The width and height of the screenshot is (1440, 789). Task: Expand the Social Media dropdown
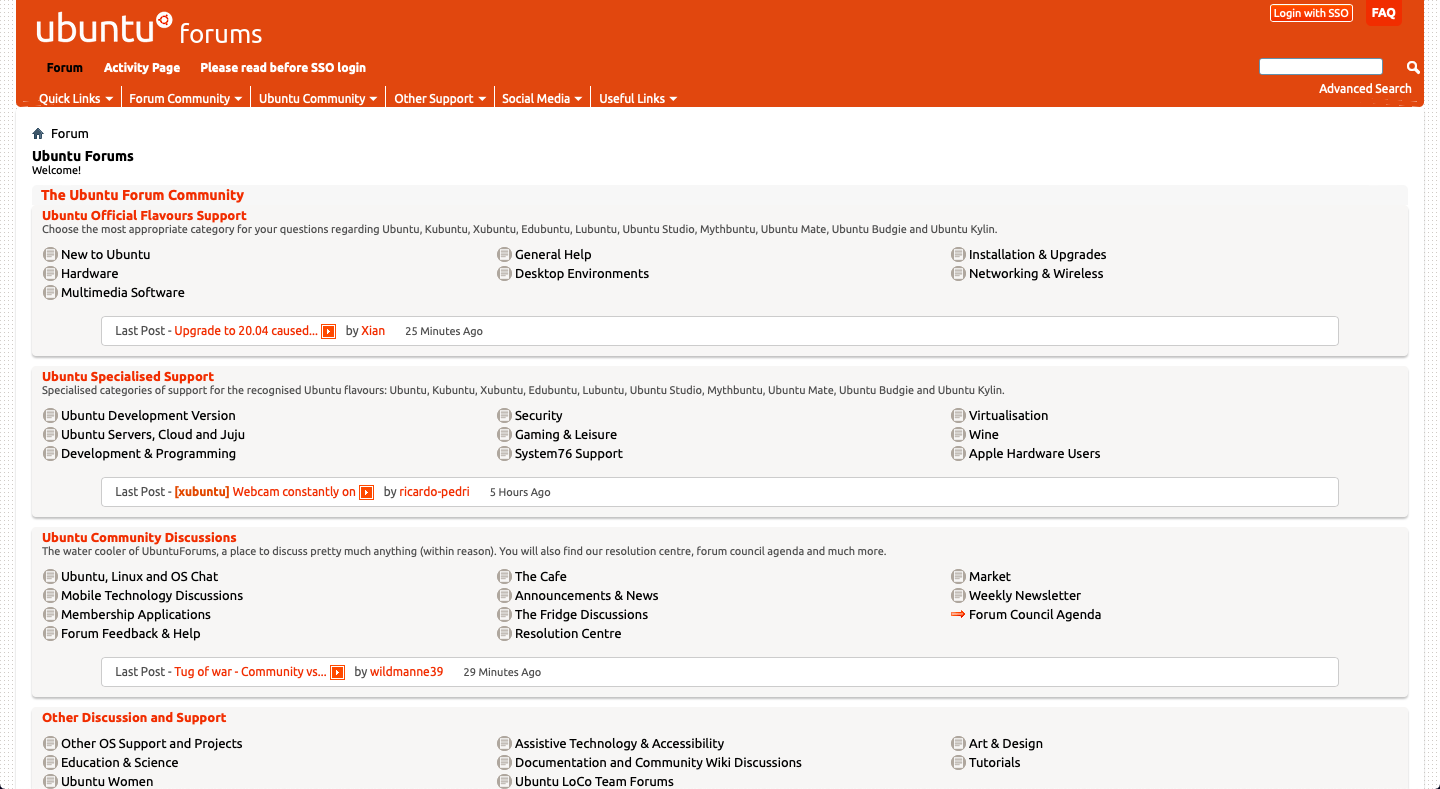[541, 99]
